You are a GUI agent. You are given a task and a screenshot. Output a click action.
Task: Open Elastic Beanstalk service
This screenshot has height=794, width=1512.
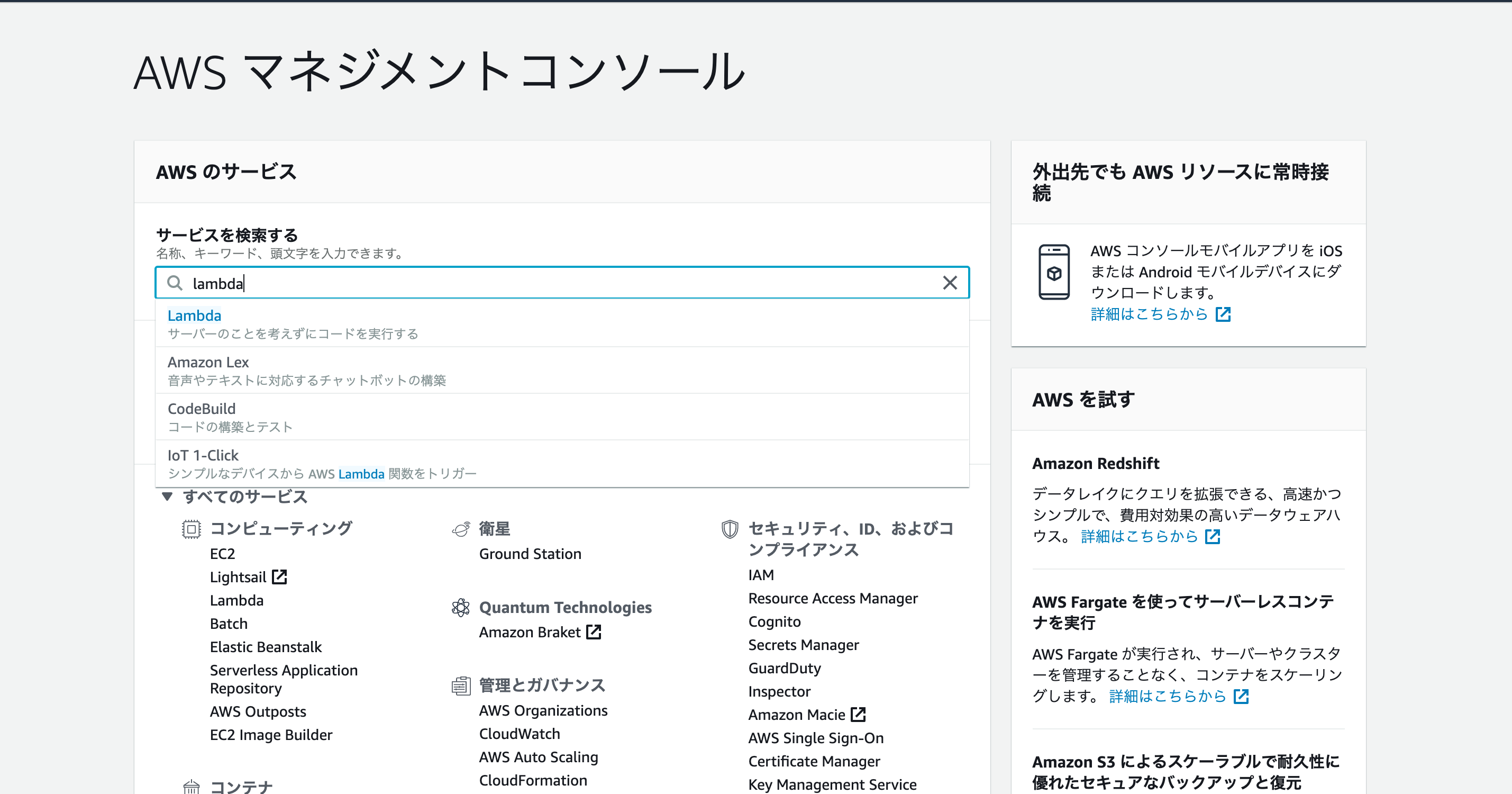pos(266,647)
